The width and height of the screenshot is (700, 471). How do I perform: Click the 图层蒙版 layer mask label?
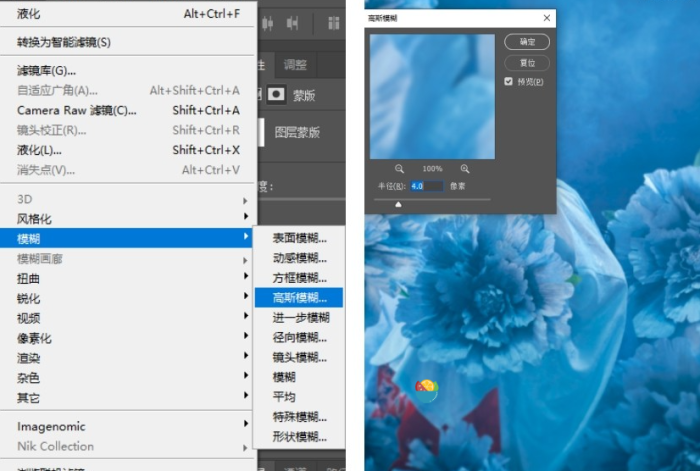coord(297,132)
